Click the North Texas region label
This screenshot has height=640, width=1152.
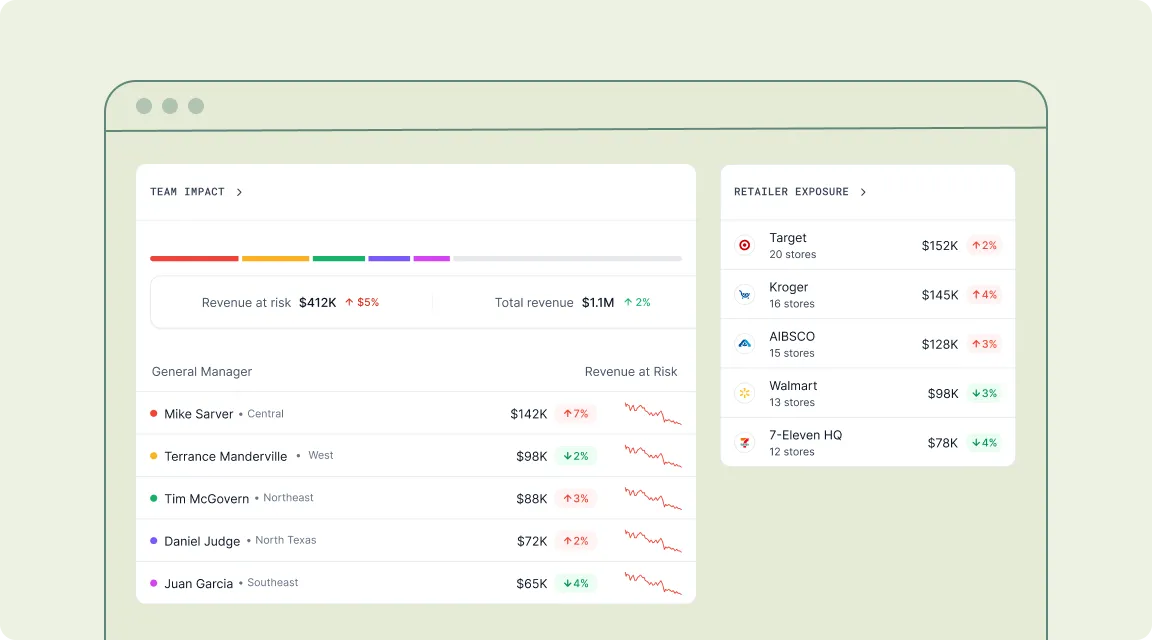click(286, 540)
